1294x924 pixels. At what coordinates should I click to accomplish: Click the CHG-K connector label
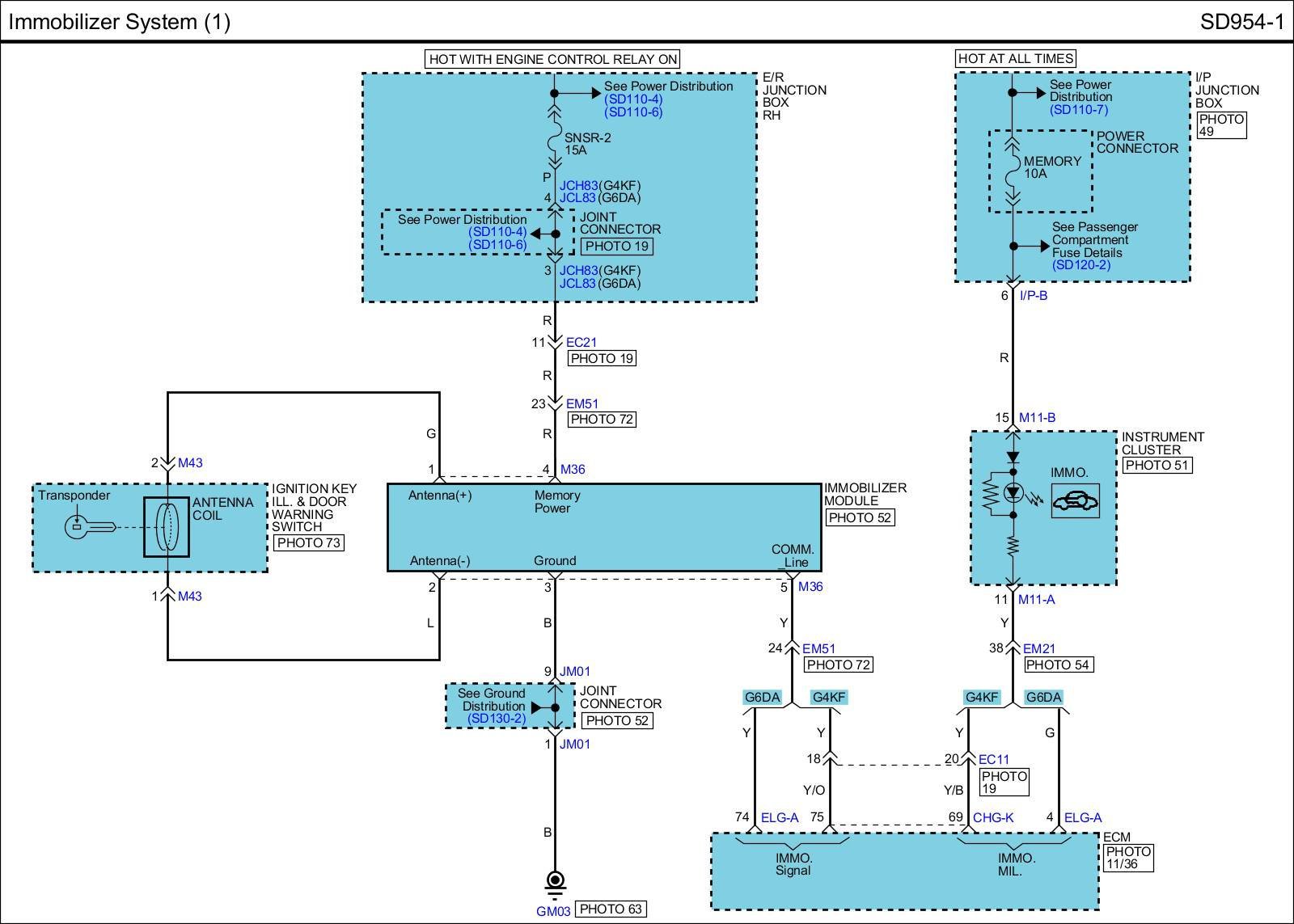pyautogui.click(x=993, y=817)
